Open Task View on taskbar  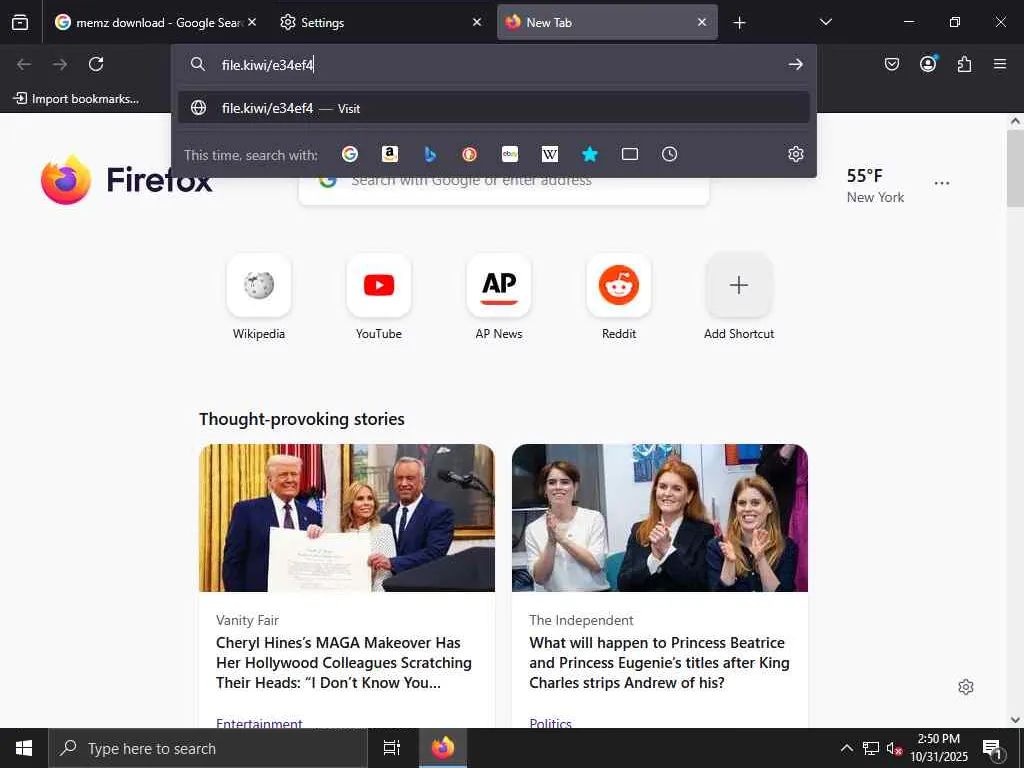392,748
